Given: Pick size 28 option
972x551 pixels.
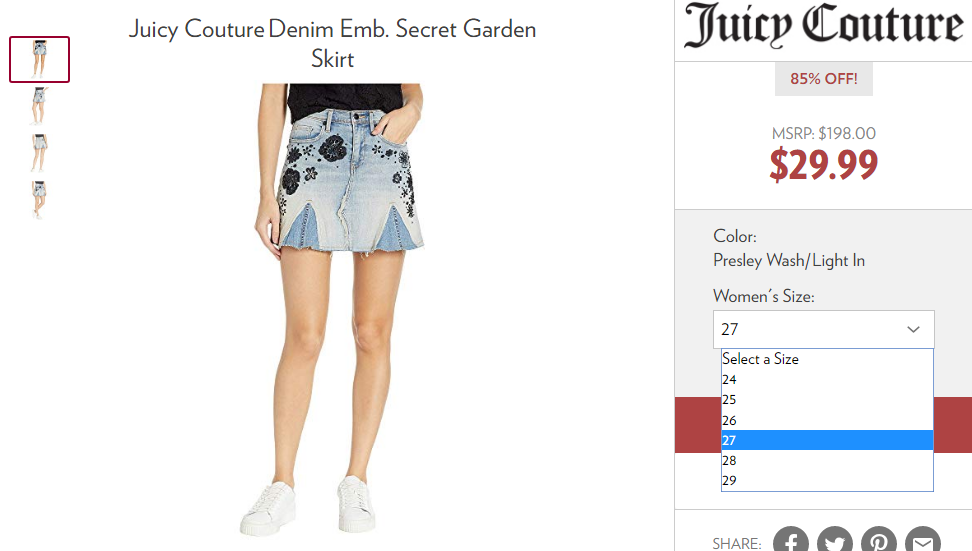Looking at the screenshot, I should tap(827, 461).
